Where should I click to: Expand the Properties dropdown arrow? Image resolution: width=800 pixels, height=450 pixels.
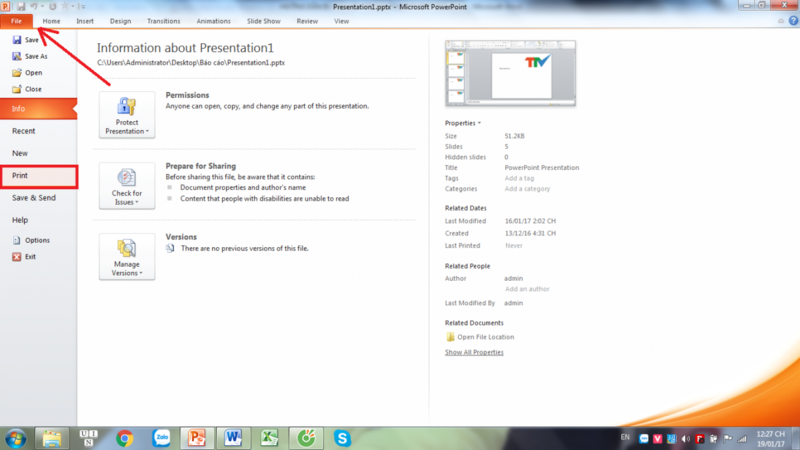pyautogui.click(x=479, y=123)
